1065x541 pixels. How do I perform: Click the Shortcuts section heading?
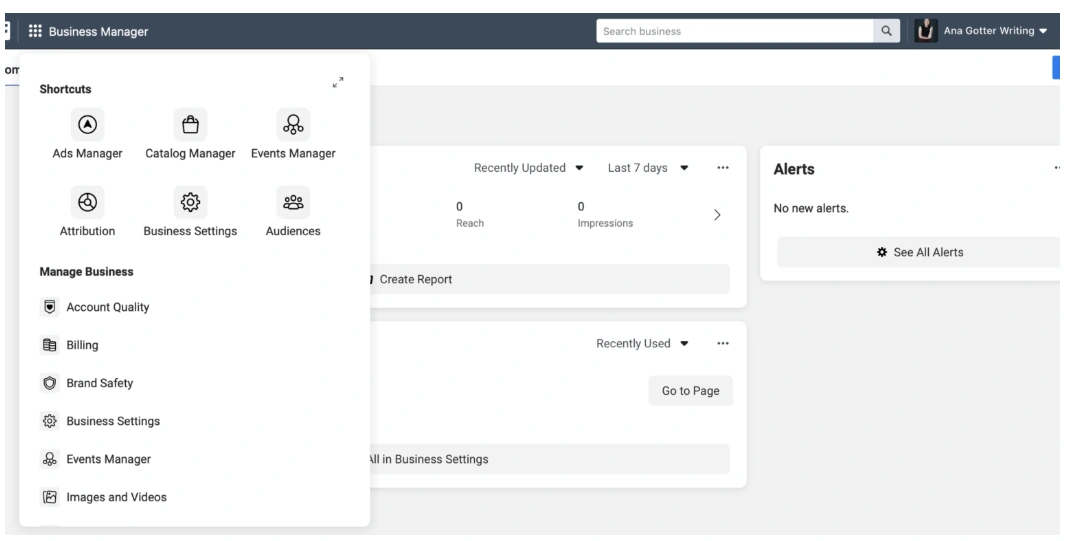point(65,89)
